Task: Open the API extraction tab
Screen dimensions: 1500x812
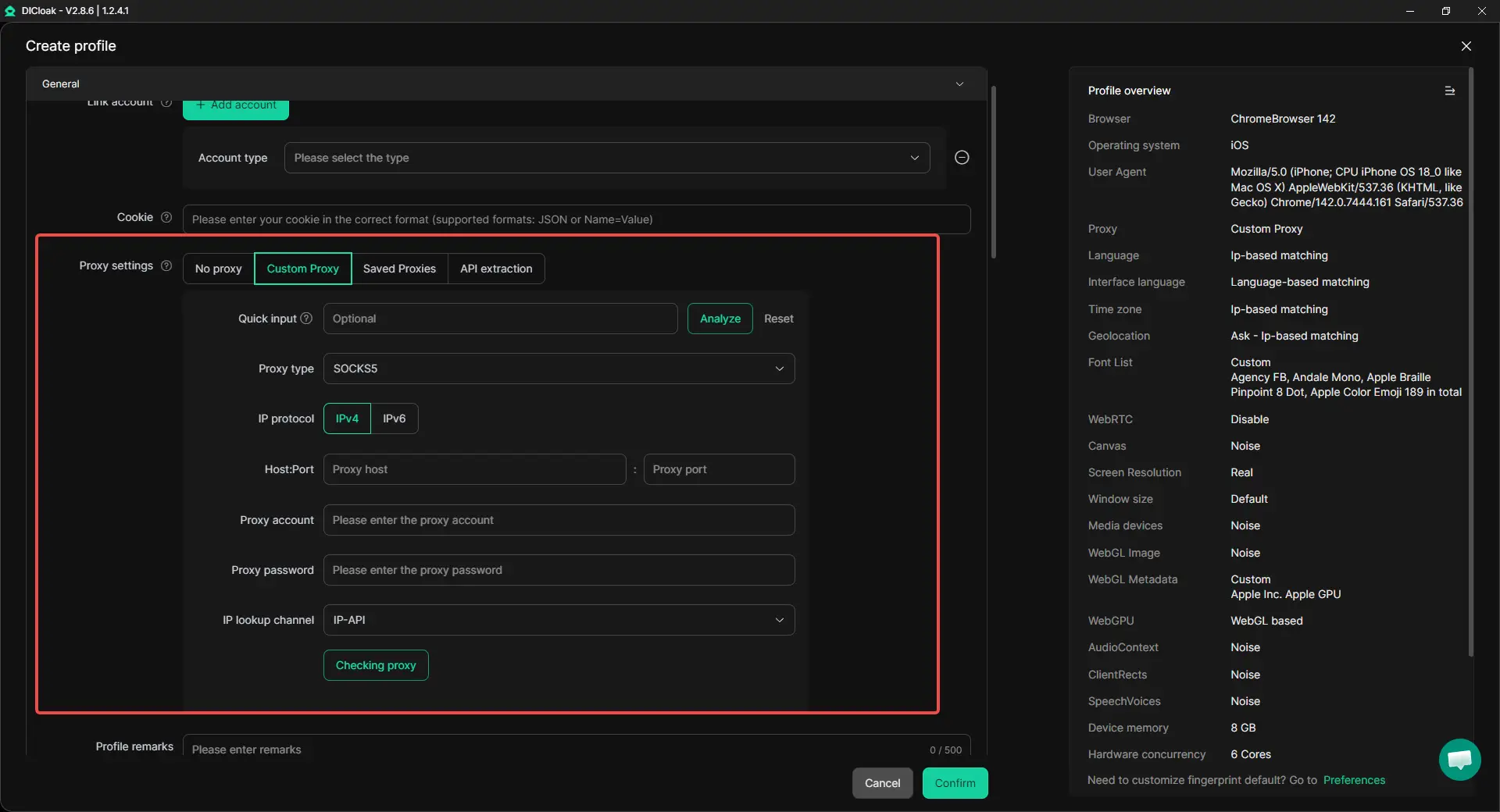Action: [495, 269]
